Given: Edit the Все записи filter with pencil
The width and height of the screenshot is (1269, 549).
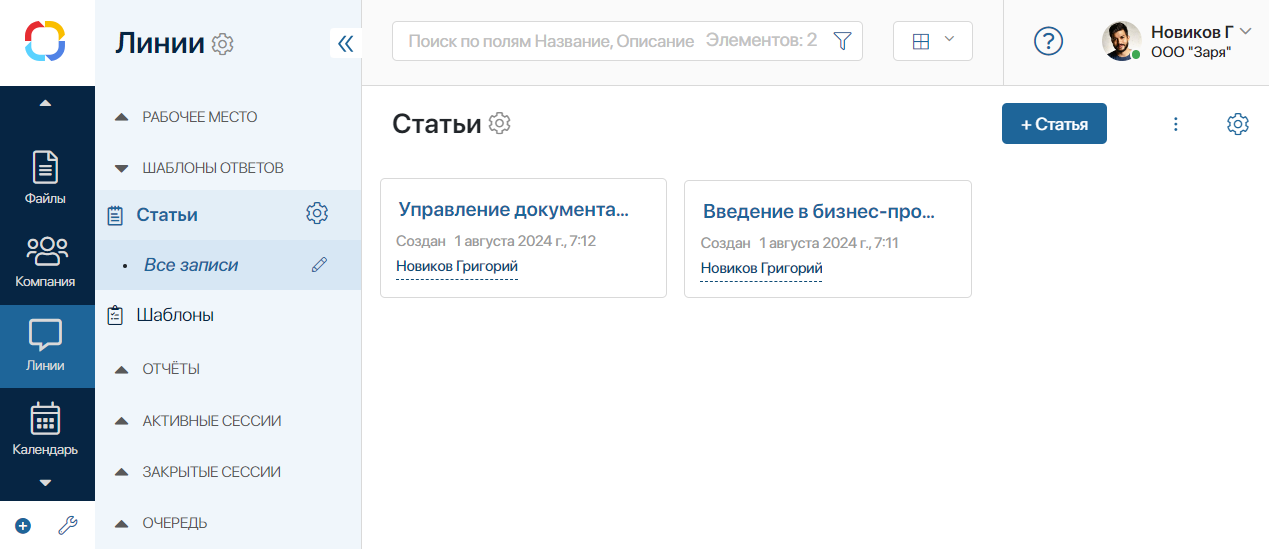Looking at the screenshot, I should pyautogui.click(x=319, y=265).
